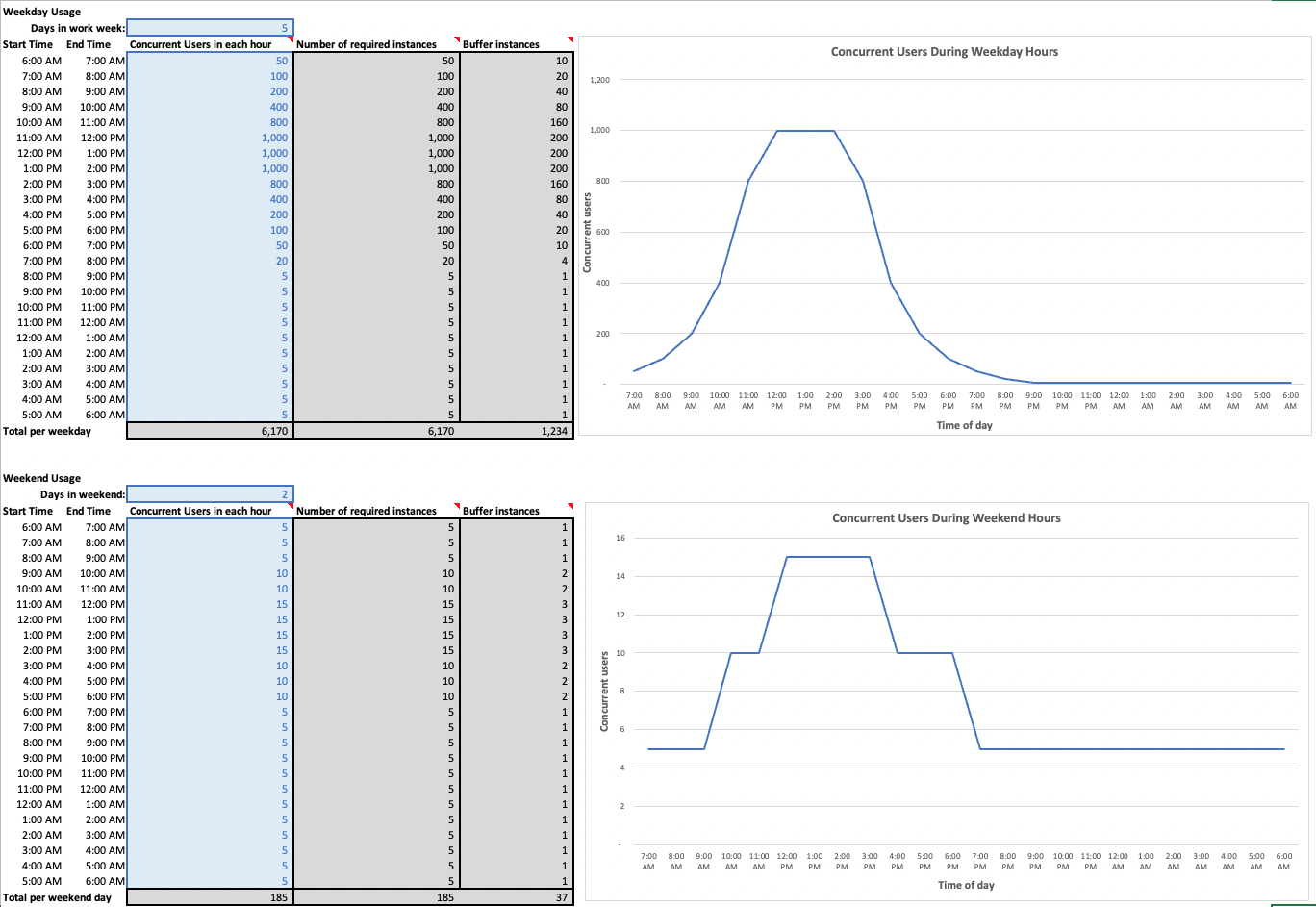Image resolution: width=1316 pixels, height=907 pixels.
Task: Click the 10 axis label on weekend chart
Action: (x=620, y=653)
